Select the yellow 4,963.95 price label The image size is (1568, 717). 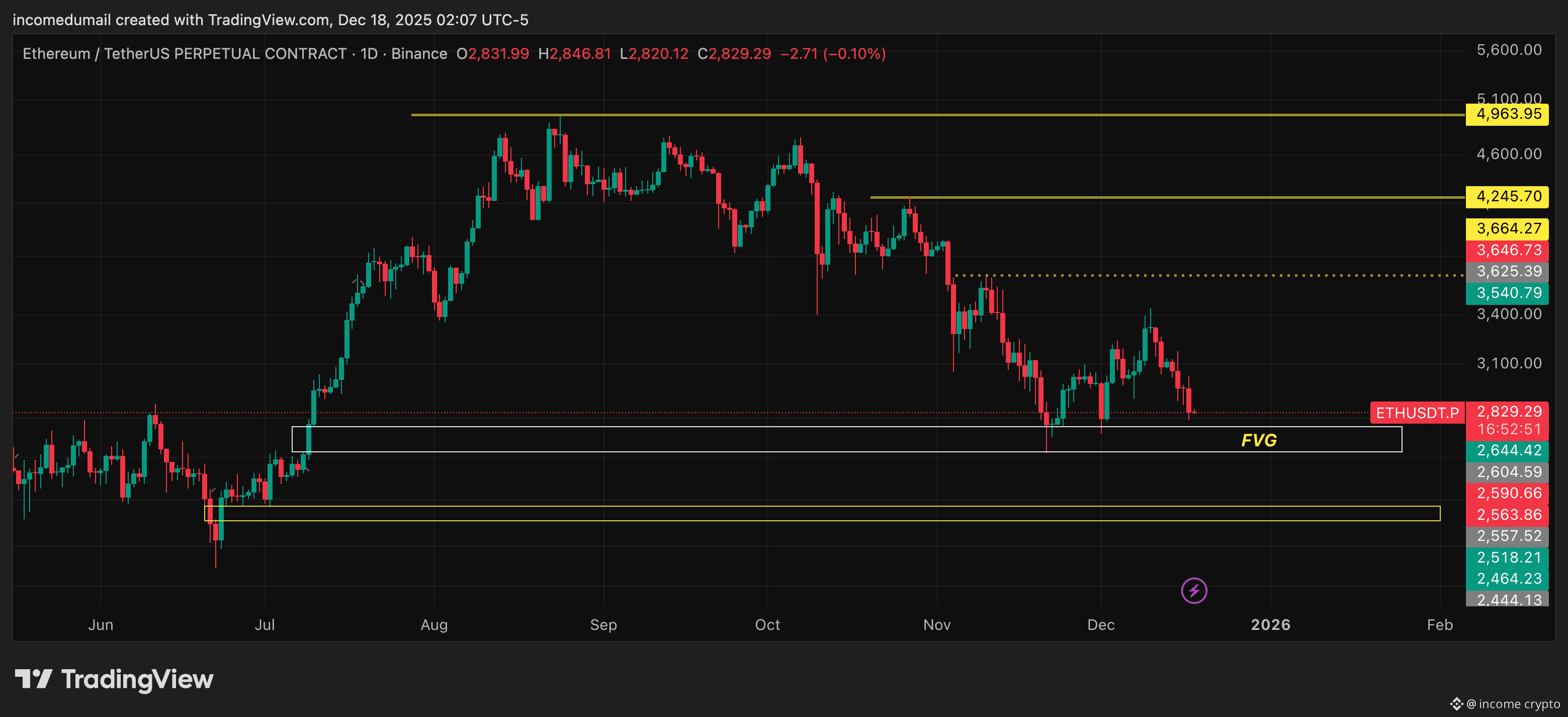click(1508, 115)
